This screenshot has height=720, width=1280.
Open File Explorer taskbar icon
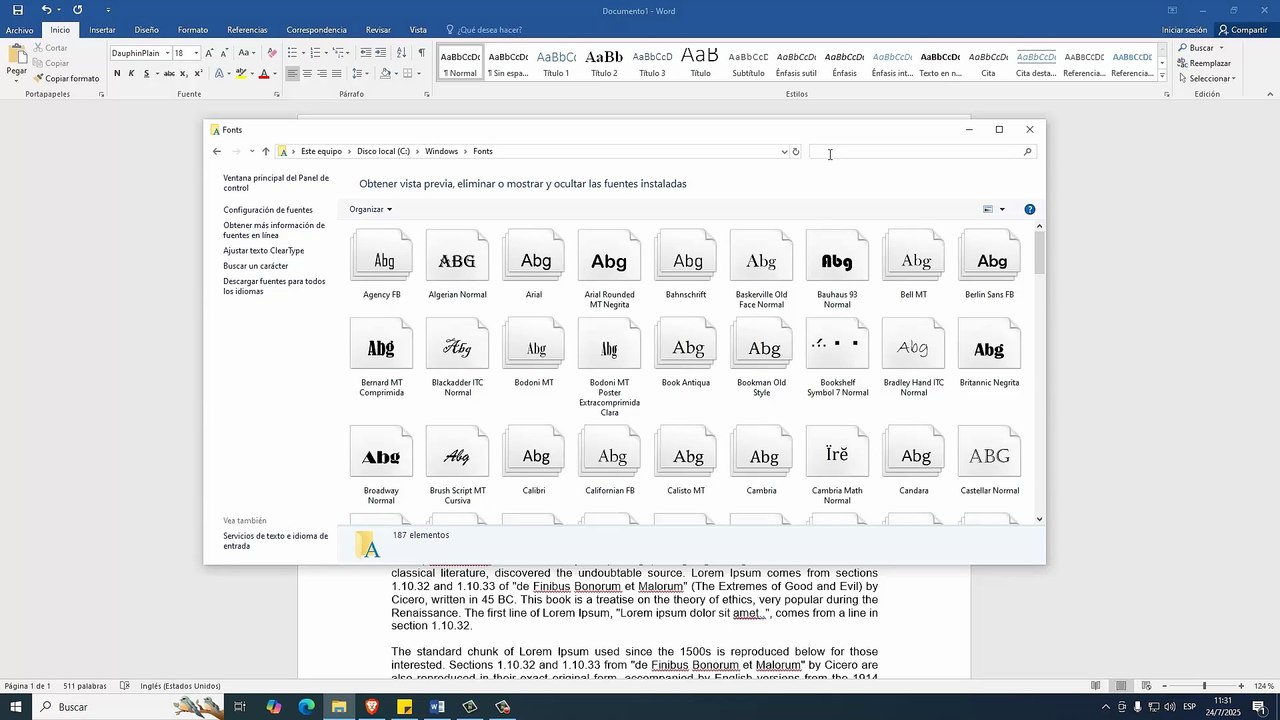[x=339, y=707]
